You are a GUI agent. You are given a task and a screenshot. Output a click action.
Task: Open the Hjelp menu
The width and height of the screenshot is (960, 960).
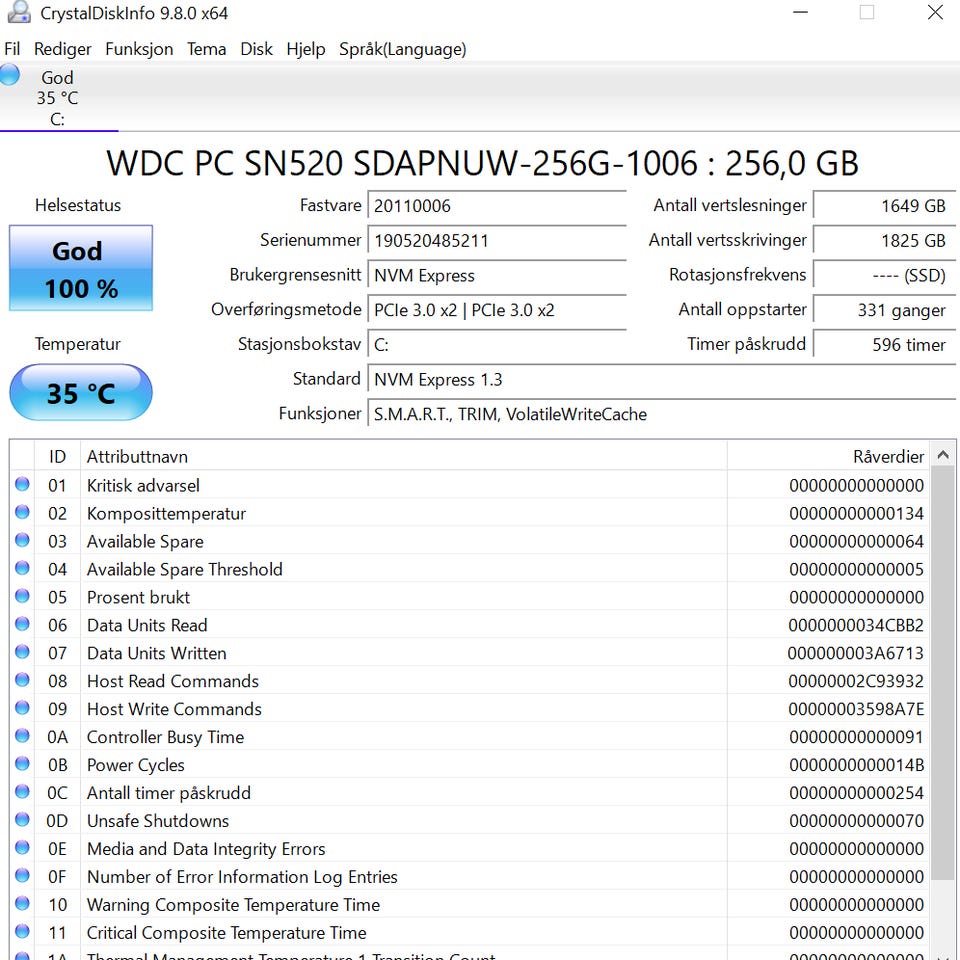(x=306, y=49)
